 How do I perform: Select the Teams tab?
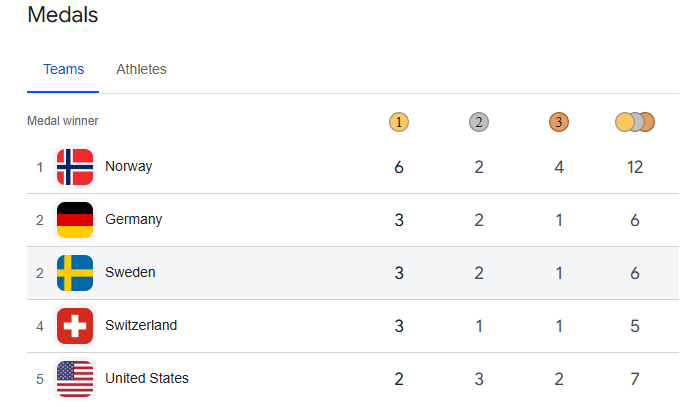[63, 69]
